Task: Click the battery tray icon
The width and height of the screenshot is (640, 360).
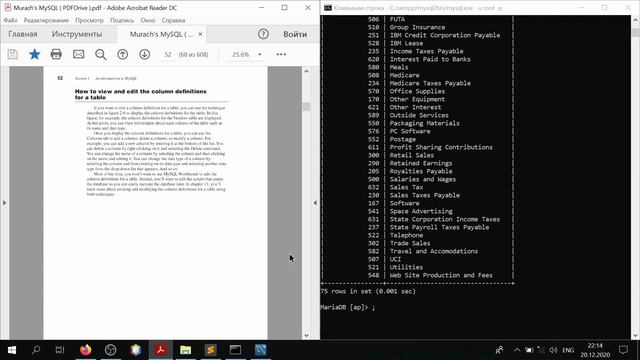Action: (529, 350)
